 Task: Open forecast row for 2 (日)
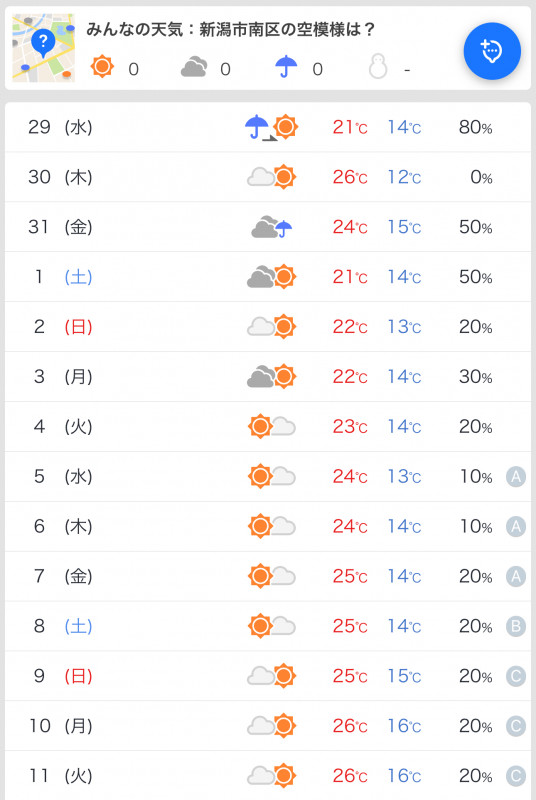click(268, 327)
